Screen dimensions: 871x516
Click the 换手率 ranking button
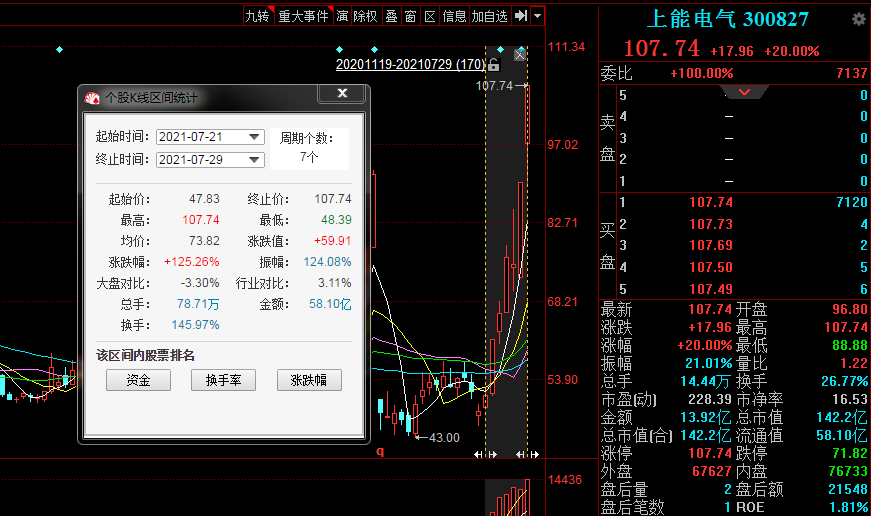tap(223, 380)
